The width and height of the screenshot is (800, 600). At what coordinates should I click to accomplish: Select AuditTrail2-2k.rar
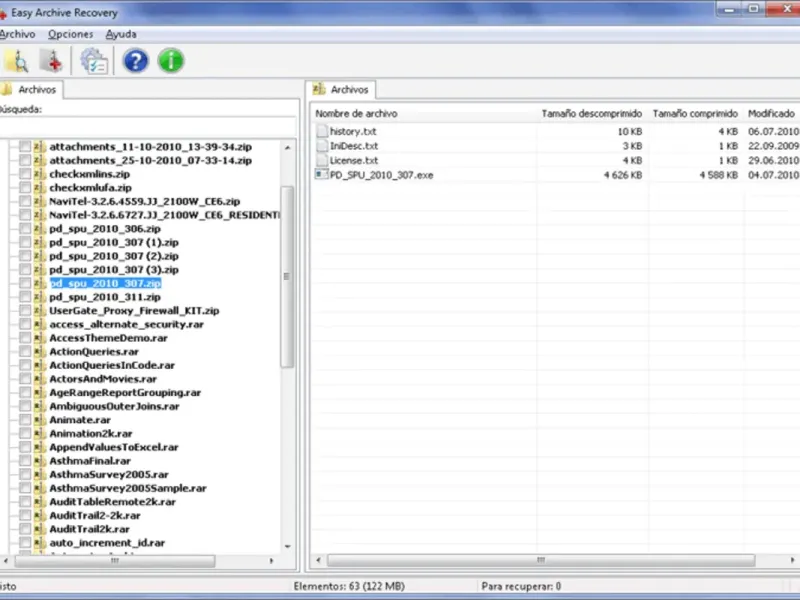(95, 516)
